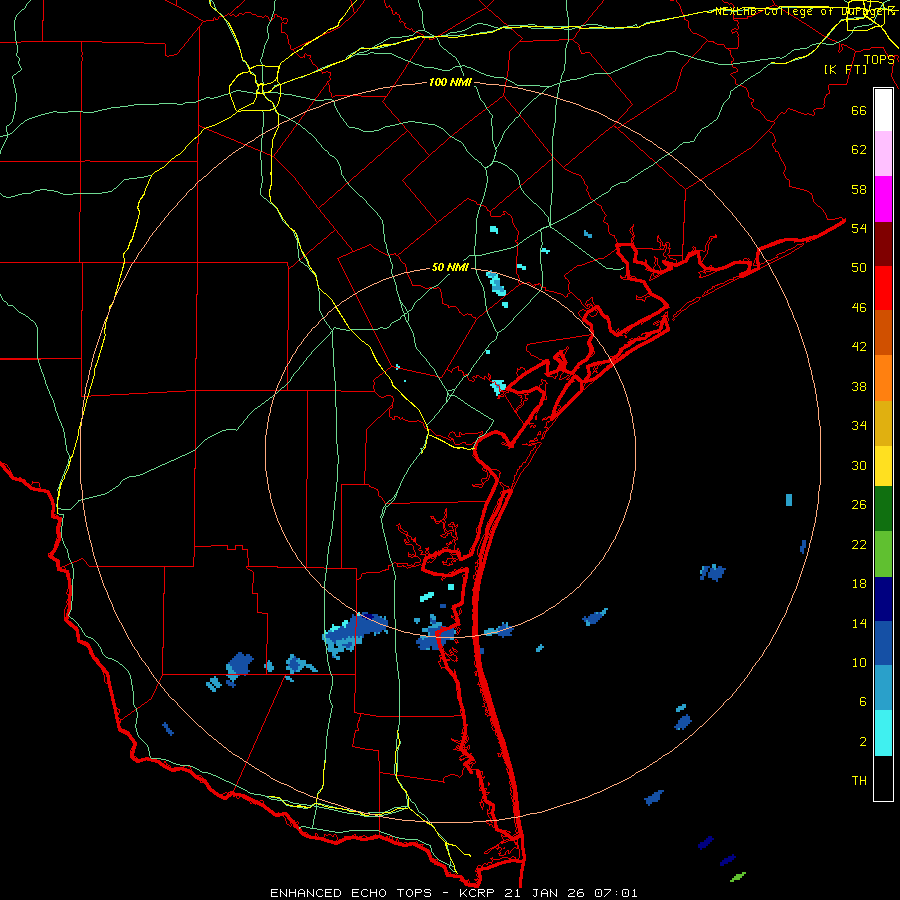Click the '42' legend value

(859, 347)
